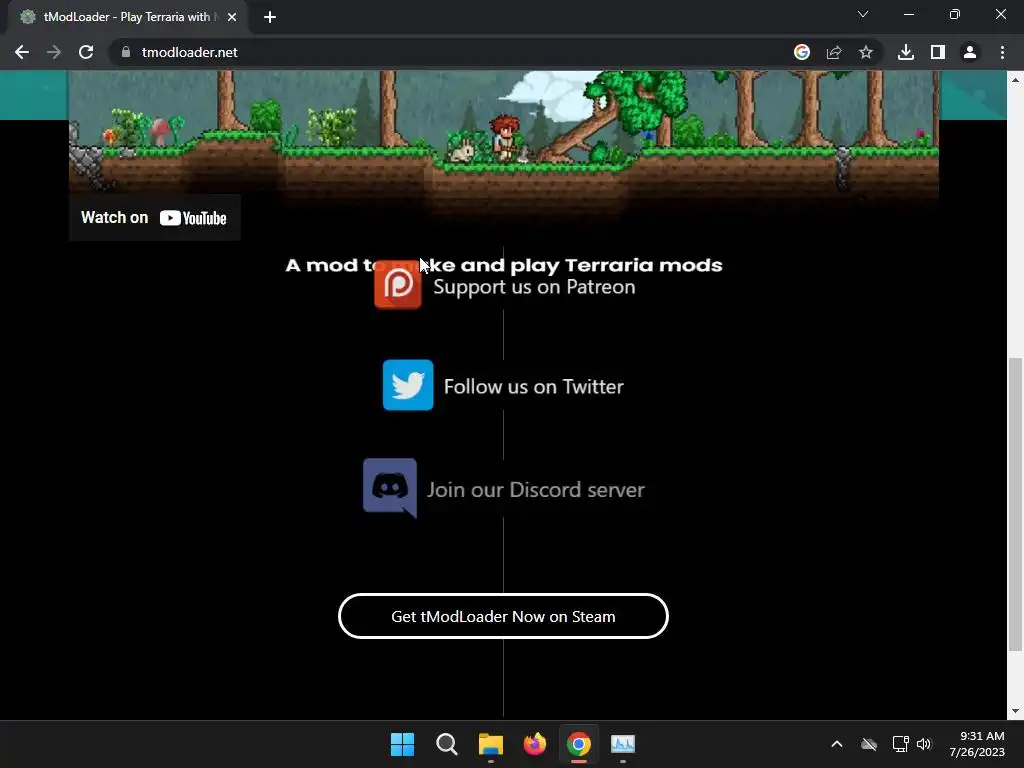Share this page via share icon

click(834, 52)
